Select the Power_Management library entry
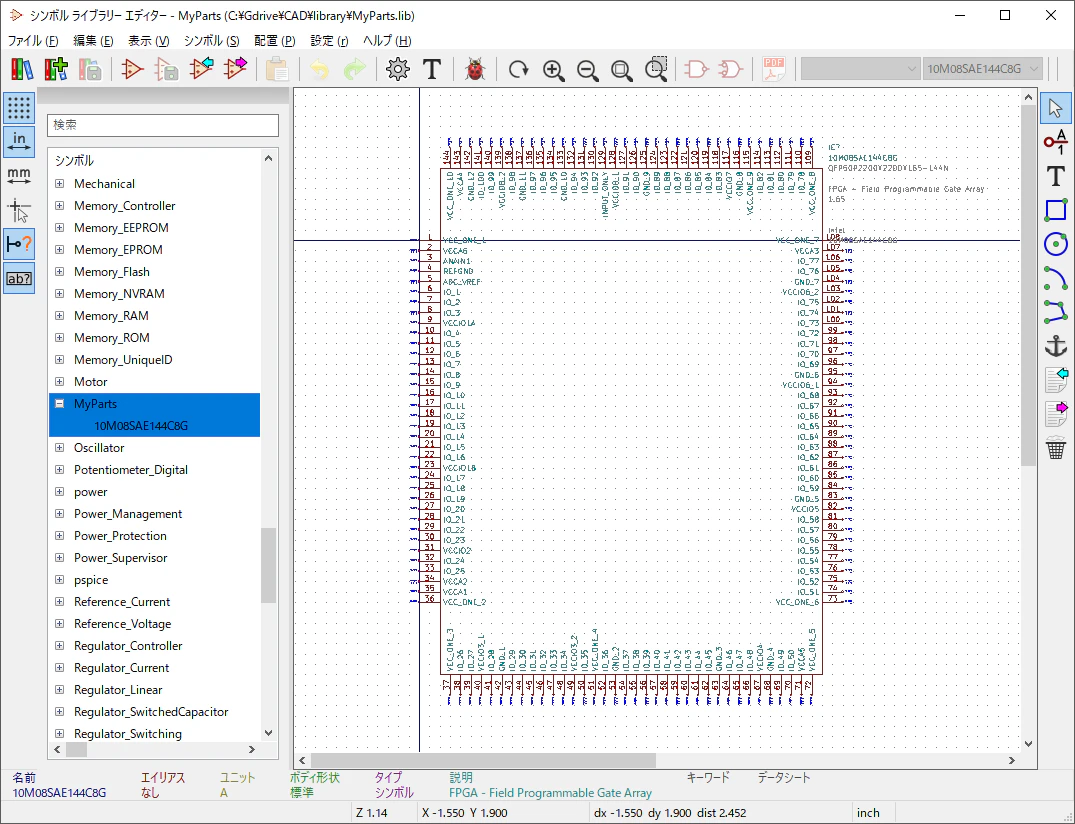The image size is (1075, 824). click(x=128, y=514)
